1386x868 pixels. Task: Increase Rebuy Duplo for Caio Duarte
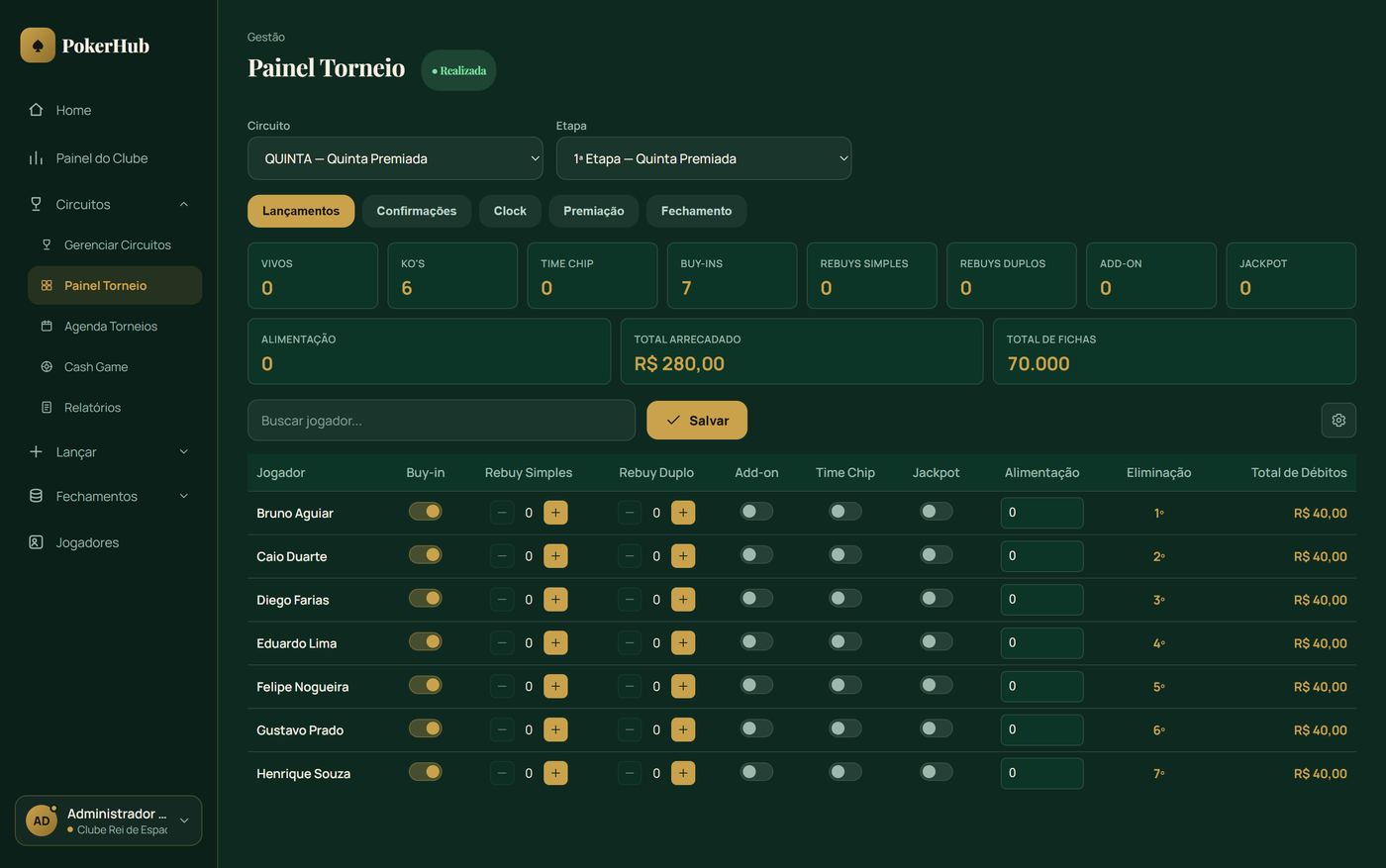683,556
